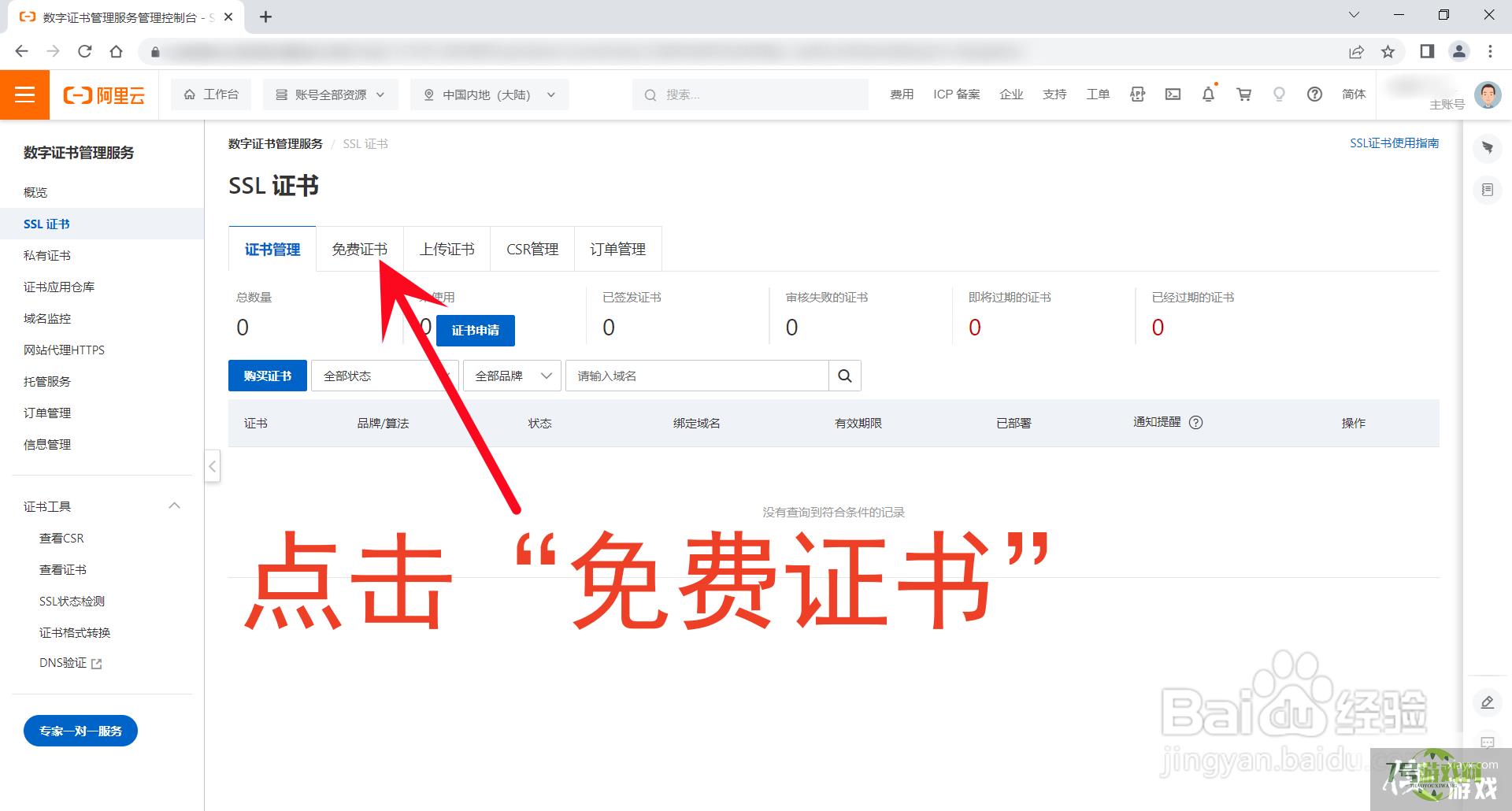1512x811 pixels.
Task: Focus the top search box
Action: 750,94
